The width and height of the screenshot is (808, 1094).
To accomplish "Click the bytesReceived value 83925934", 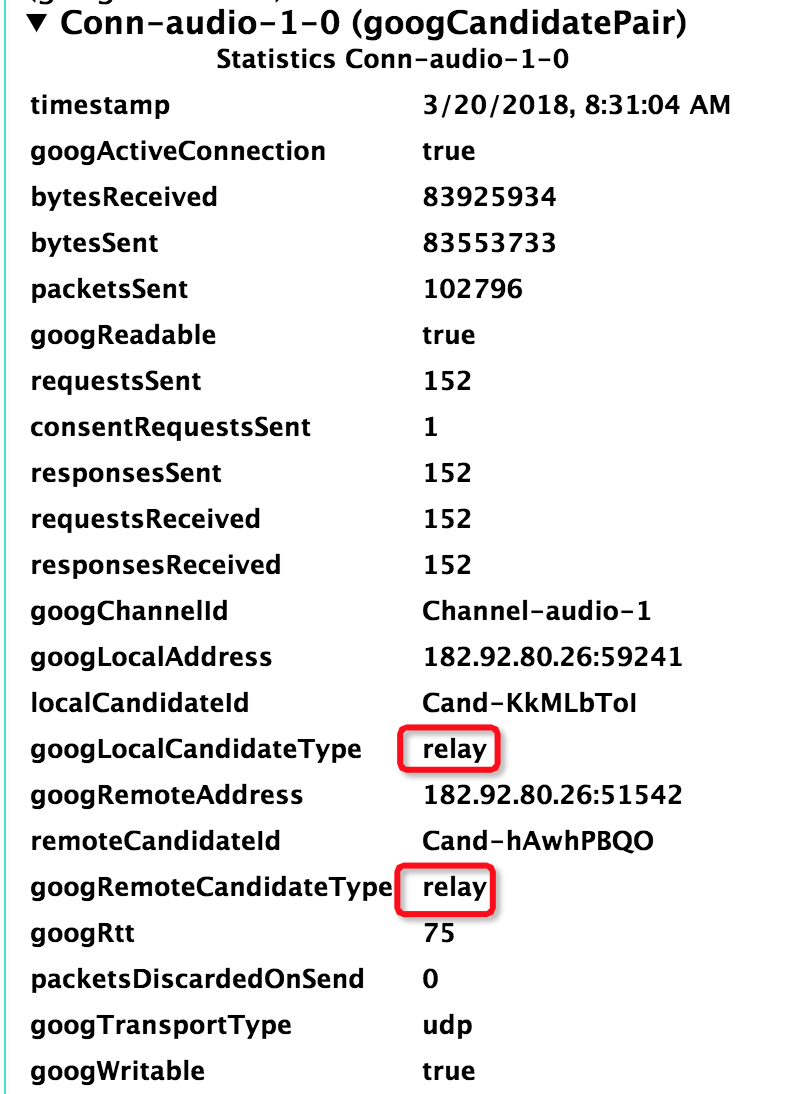I will [x=489, y=197].
